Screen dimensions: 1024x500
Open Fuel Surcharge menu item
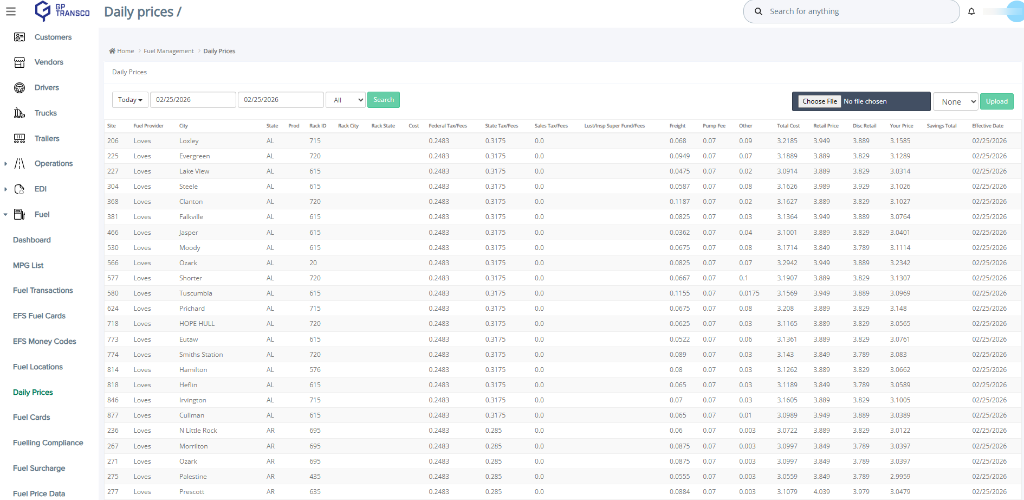40,468
